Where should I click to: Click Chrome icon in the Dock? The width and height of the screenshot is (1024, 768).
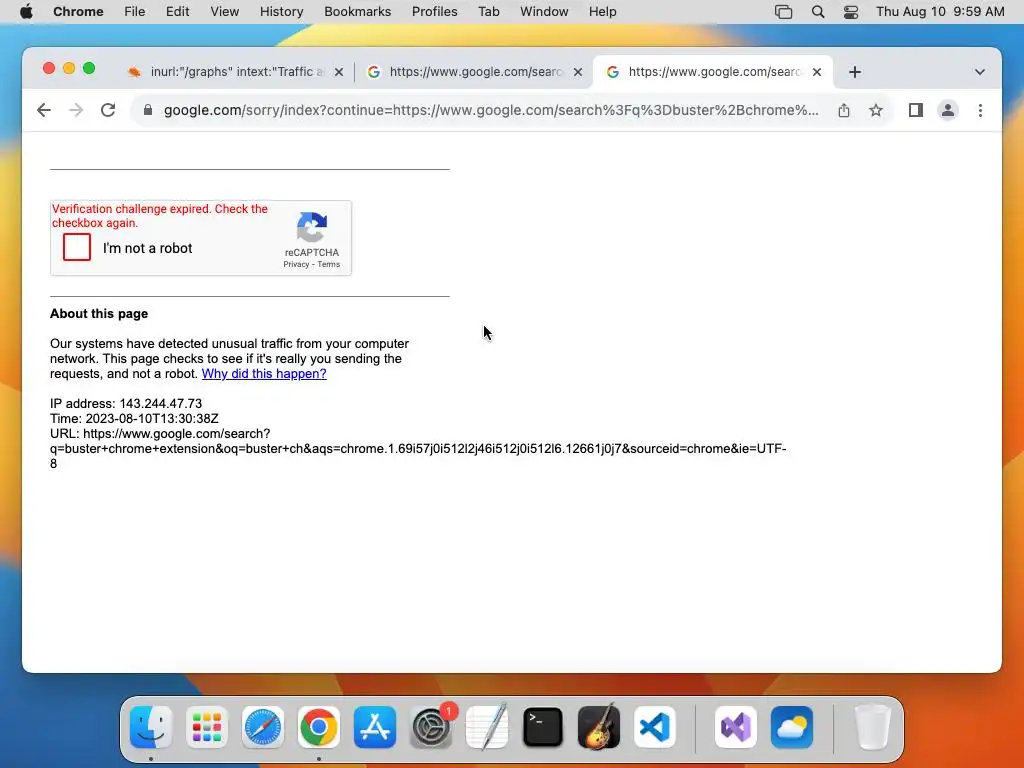pos(319,727)
